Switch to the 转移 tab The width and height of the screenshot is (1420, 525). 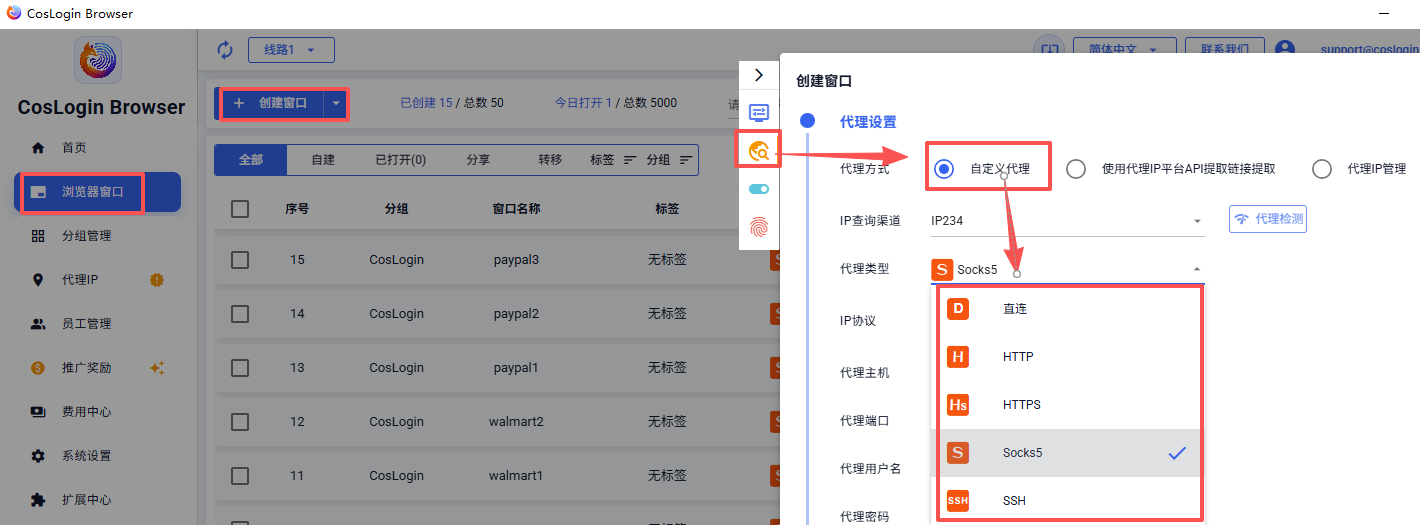tap(550, 160)
